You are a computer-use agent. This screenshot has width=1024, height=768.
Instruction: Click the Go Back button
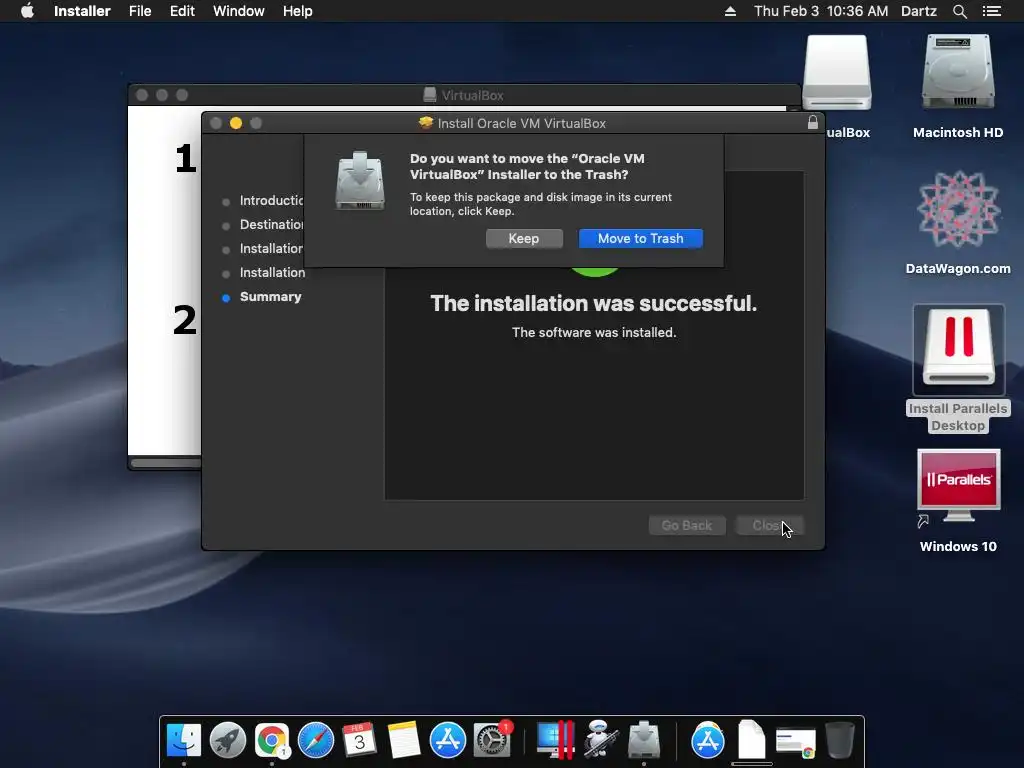687,525
